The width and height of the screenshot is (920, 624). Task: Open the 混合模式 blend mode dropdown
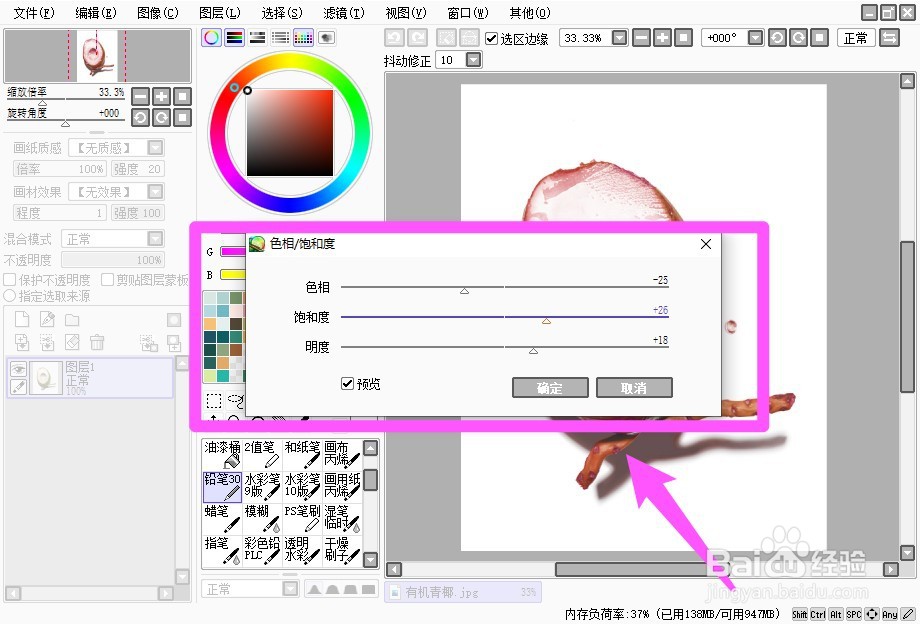(x=155, y=238)
